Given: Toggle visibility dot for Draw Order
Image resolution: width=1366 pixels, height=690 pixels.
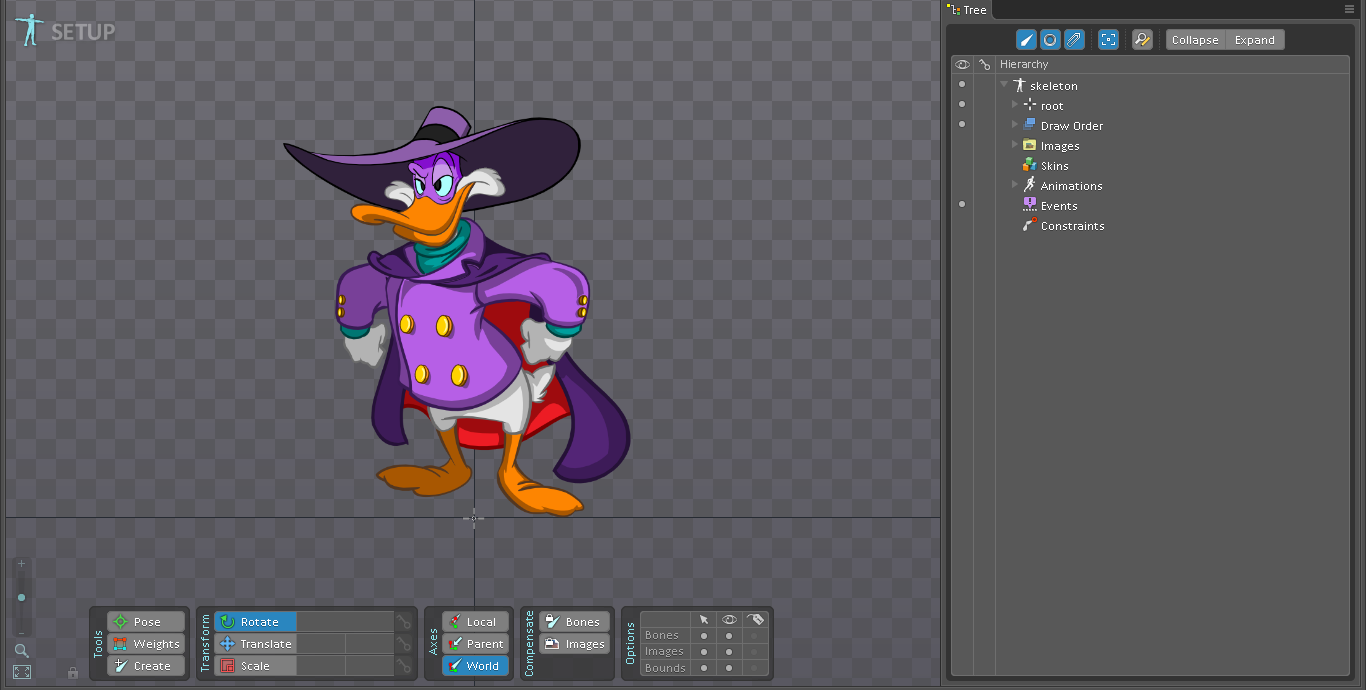Looking at the screenshot, I should pos(962,124).
